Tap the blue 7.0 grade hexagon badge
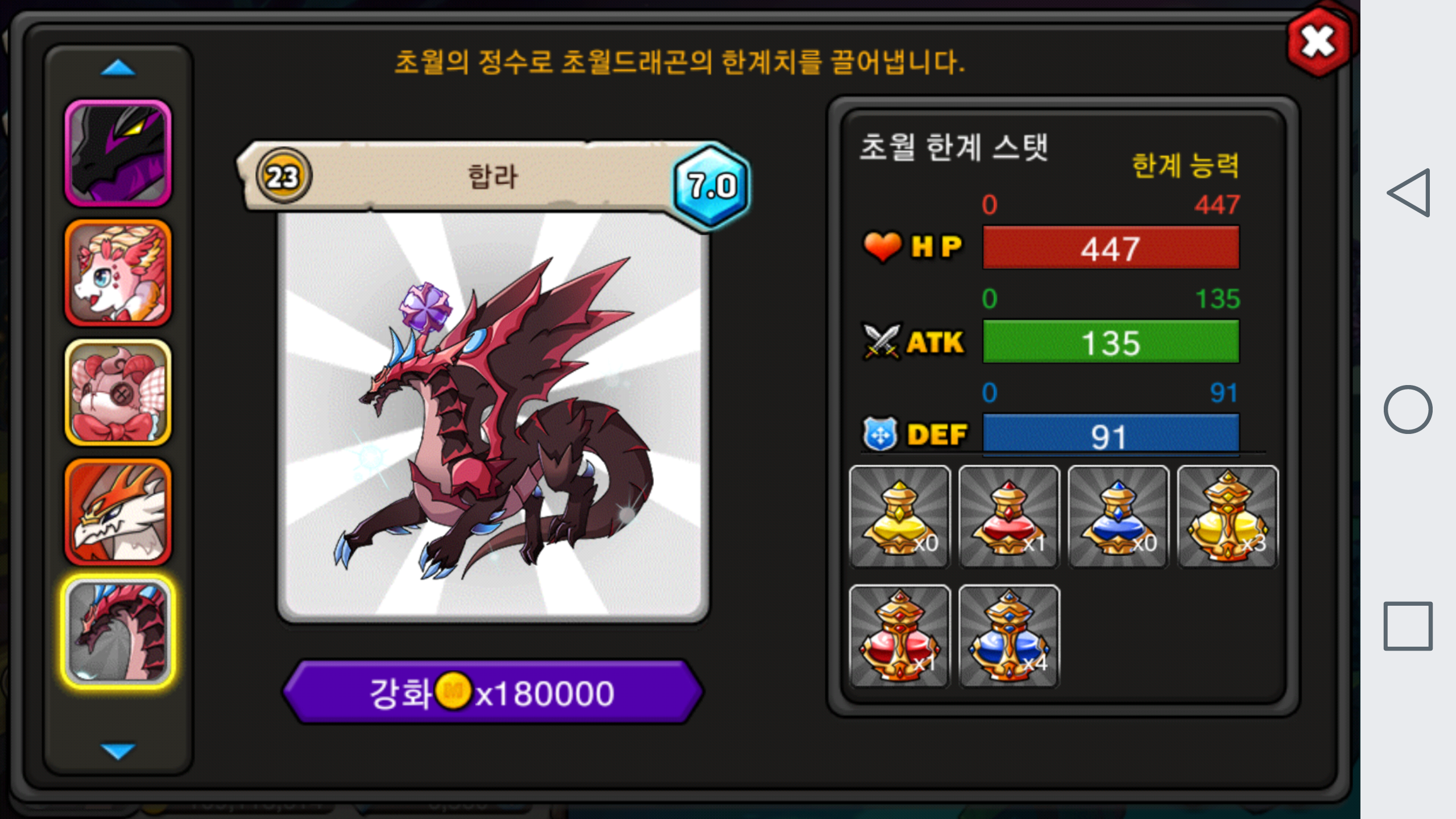 (x=711, y=185)
